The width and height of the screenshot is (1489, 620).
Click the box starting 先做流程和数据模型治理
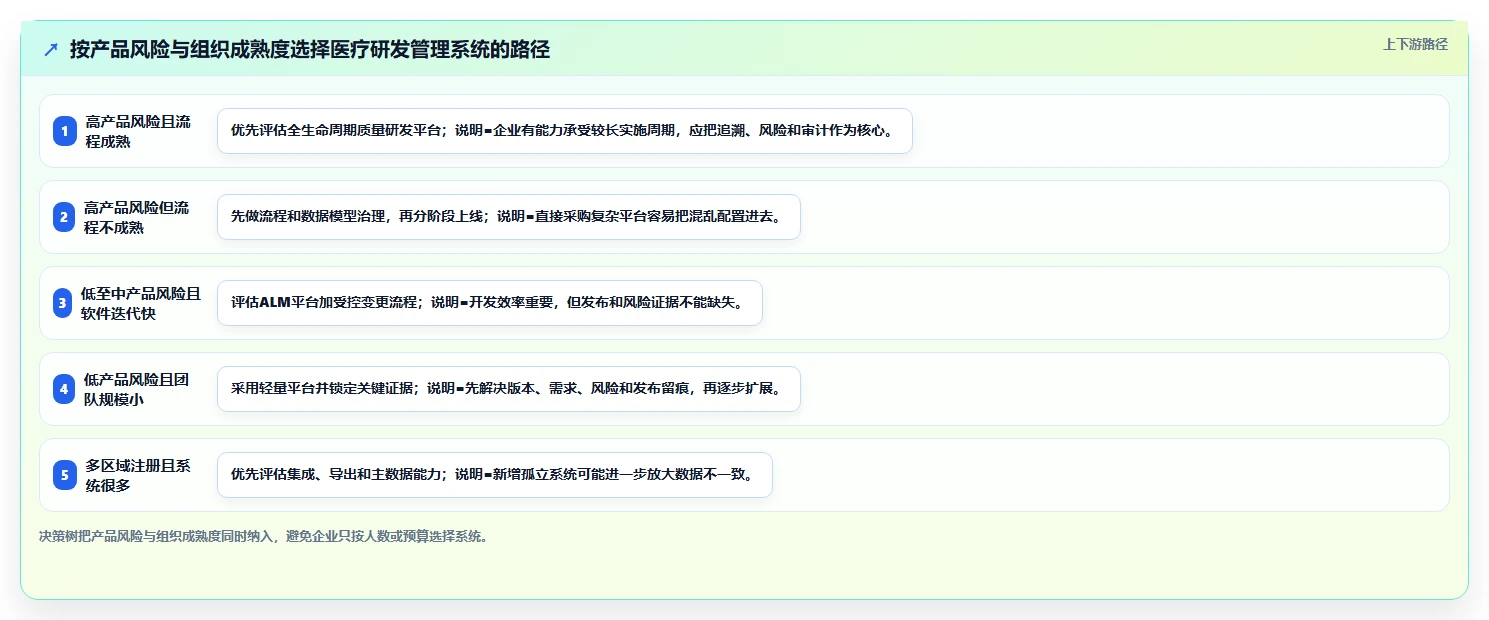pyautogui.click(x=509, y=217)
